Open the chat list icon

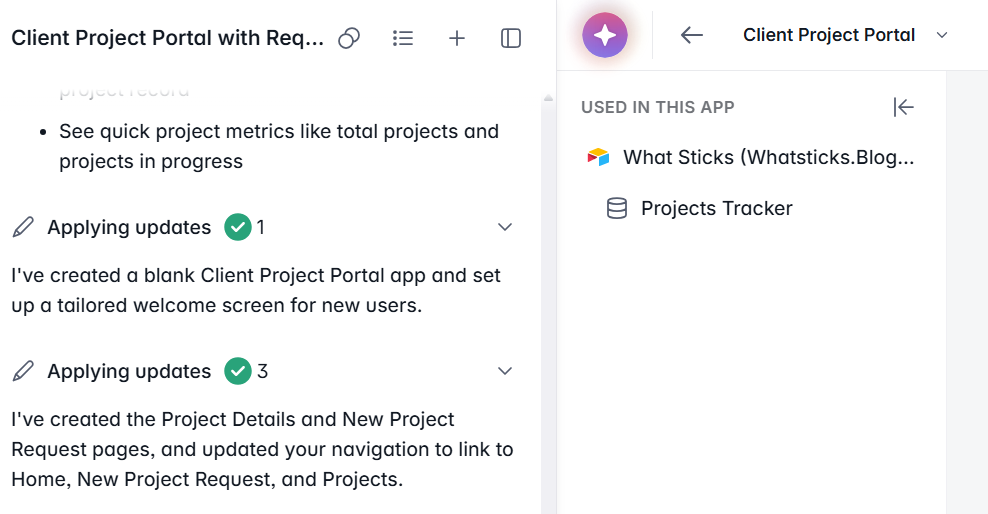pyautogui.click(x=403, y=38)
